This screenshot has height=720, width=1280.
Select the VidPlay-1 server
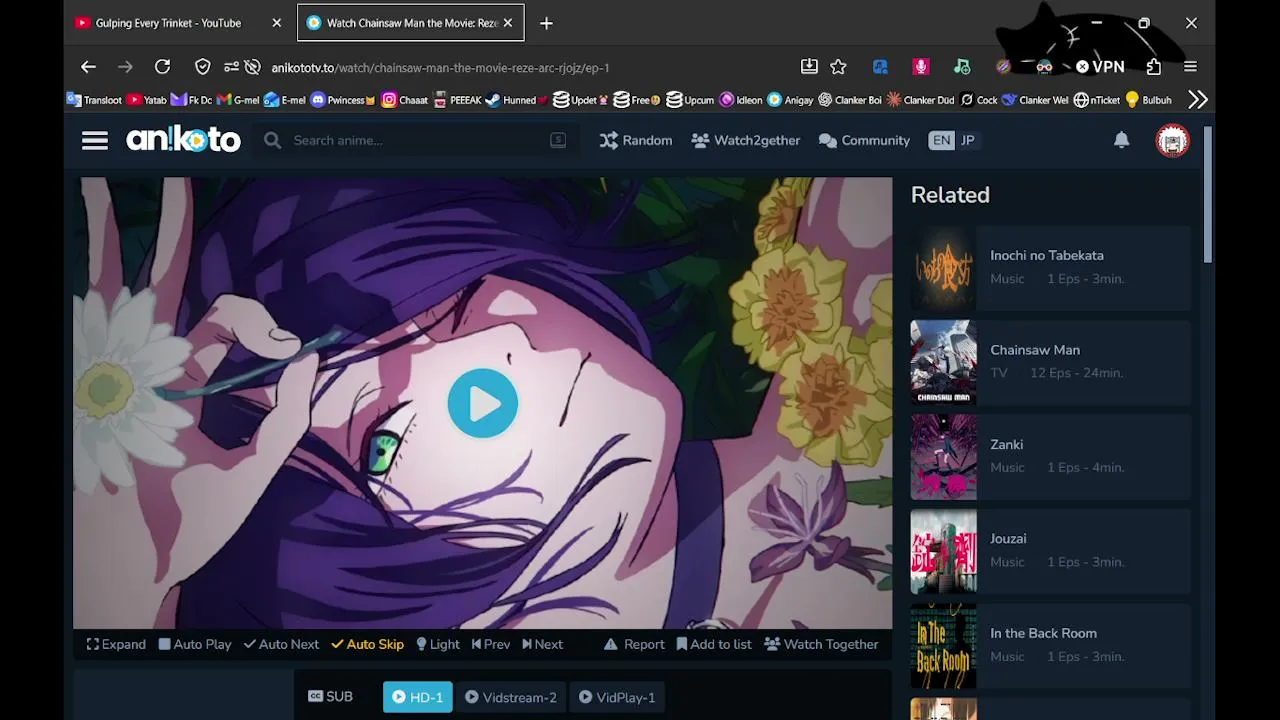617,698
